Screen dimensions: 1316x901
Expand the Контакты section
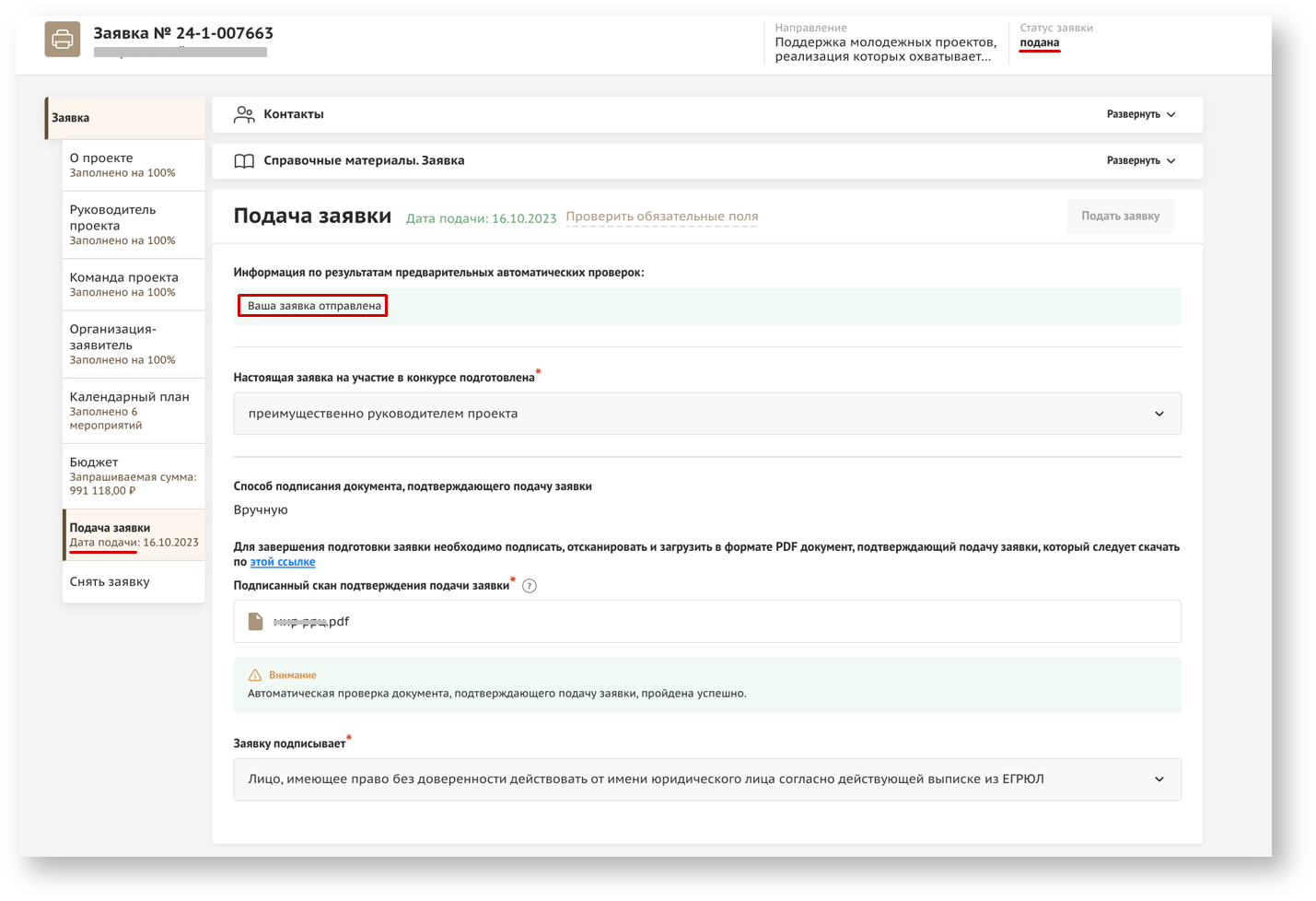[1140, 114]
